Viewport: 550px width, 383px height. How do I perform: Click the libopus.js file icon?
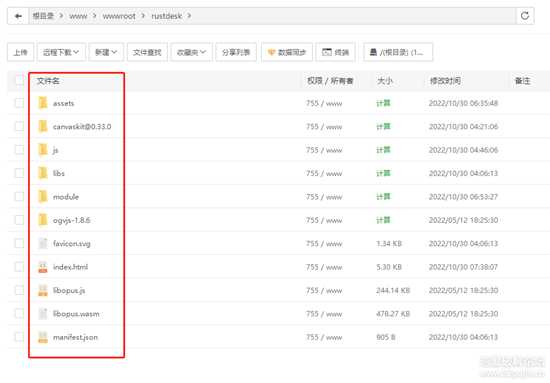tap(43, 290)
